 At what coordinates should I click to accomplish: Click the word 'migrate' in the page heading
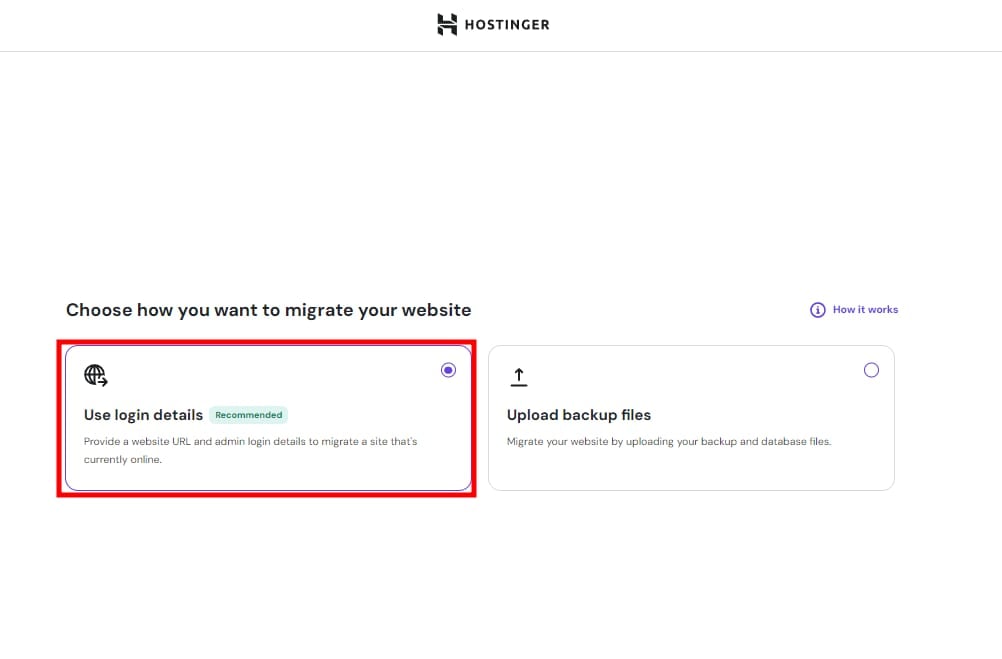click(x=317, y=310)
